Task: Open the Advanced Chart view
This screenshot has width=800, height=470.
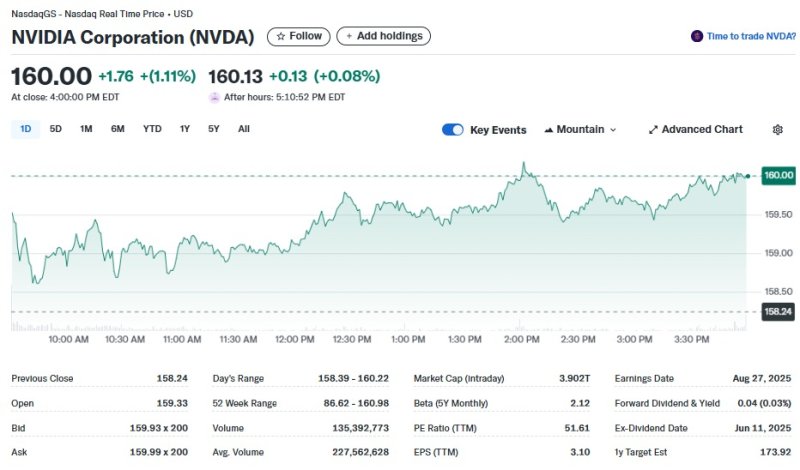Action: coord(695,130)
